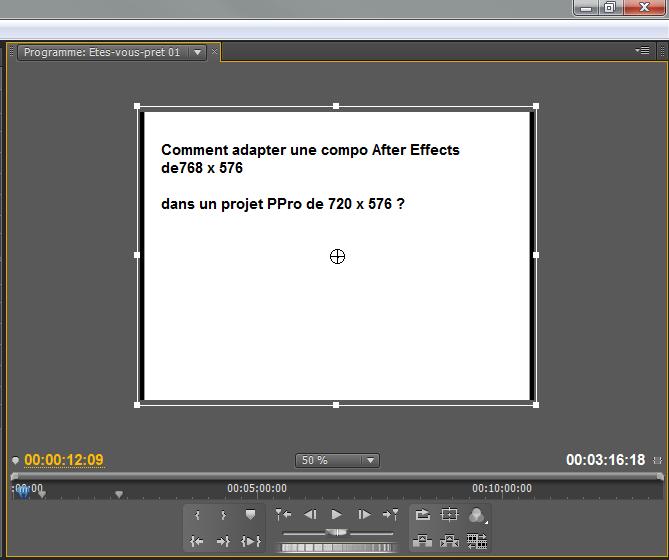The height and width of the screenshot is (560, 669).
Task: Step back one frame
Action: click(x=310, y=515)
